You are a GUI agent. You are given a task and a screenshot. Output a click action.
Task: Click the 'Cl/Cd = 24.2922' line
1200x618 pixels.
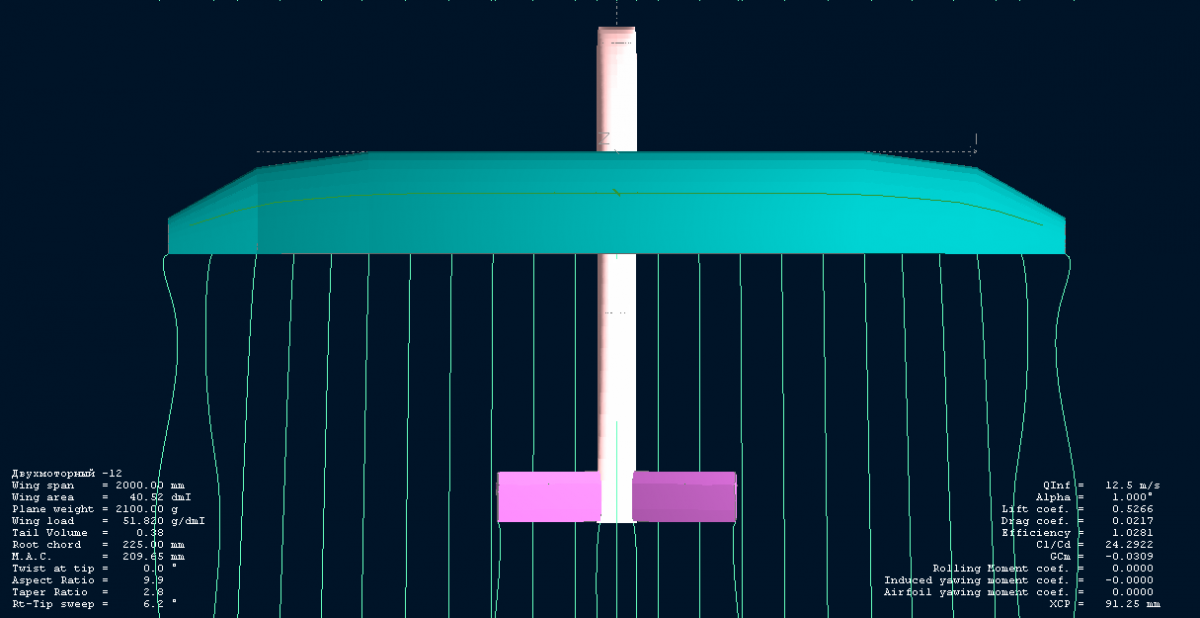1095,545
